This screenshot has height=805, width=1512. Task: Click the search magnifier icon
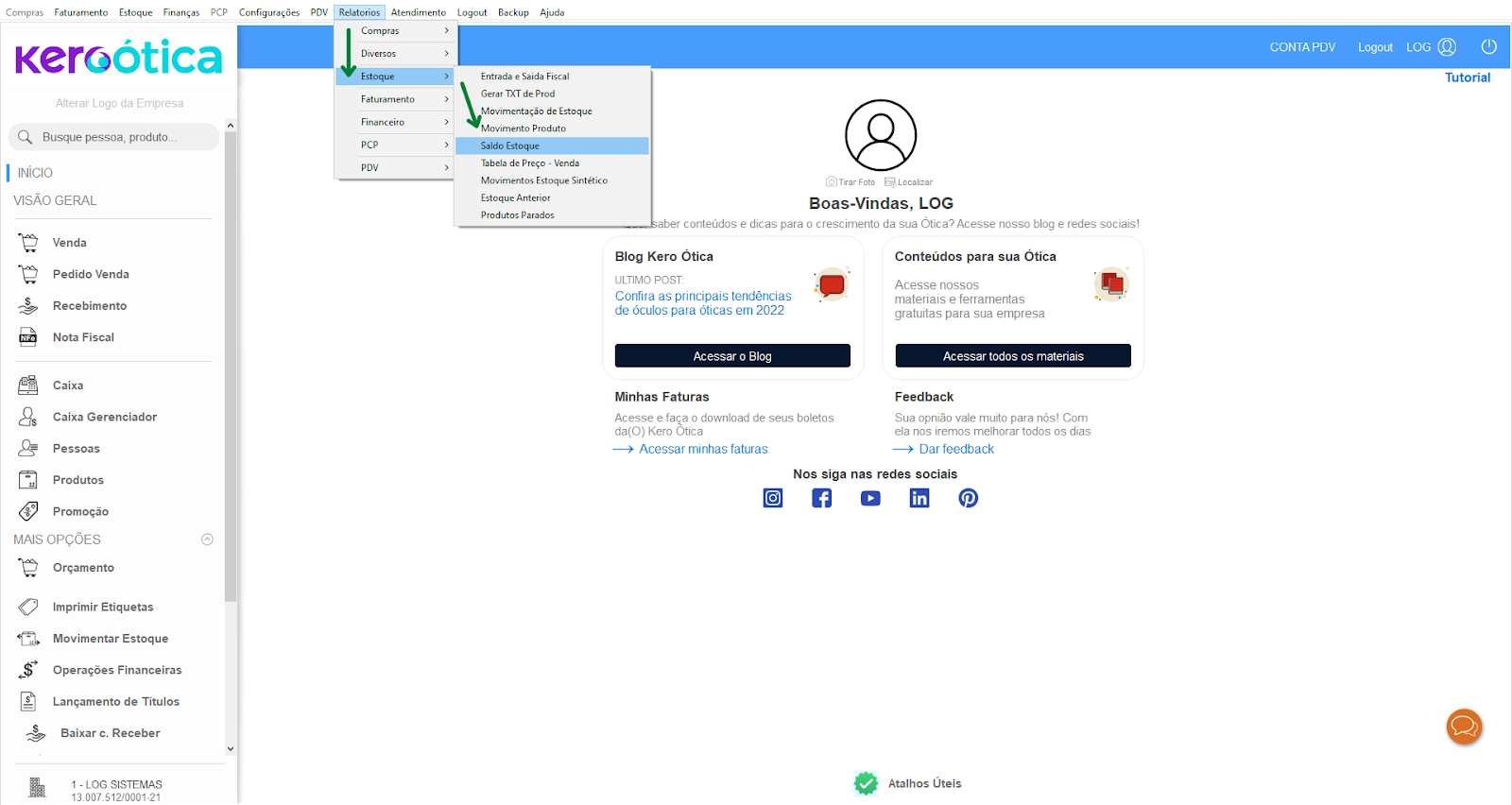[x=26, y=137]
